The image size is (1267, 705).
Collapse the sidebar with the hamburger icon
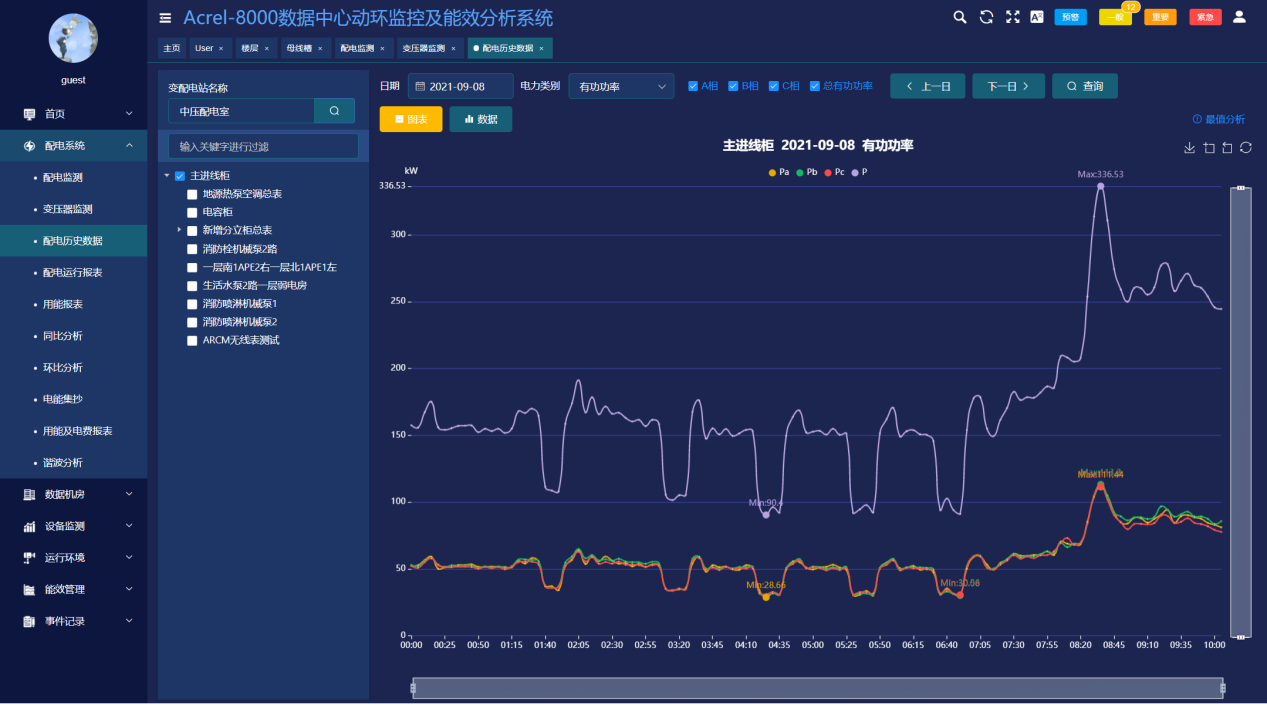164,17
